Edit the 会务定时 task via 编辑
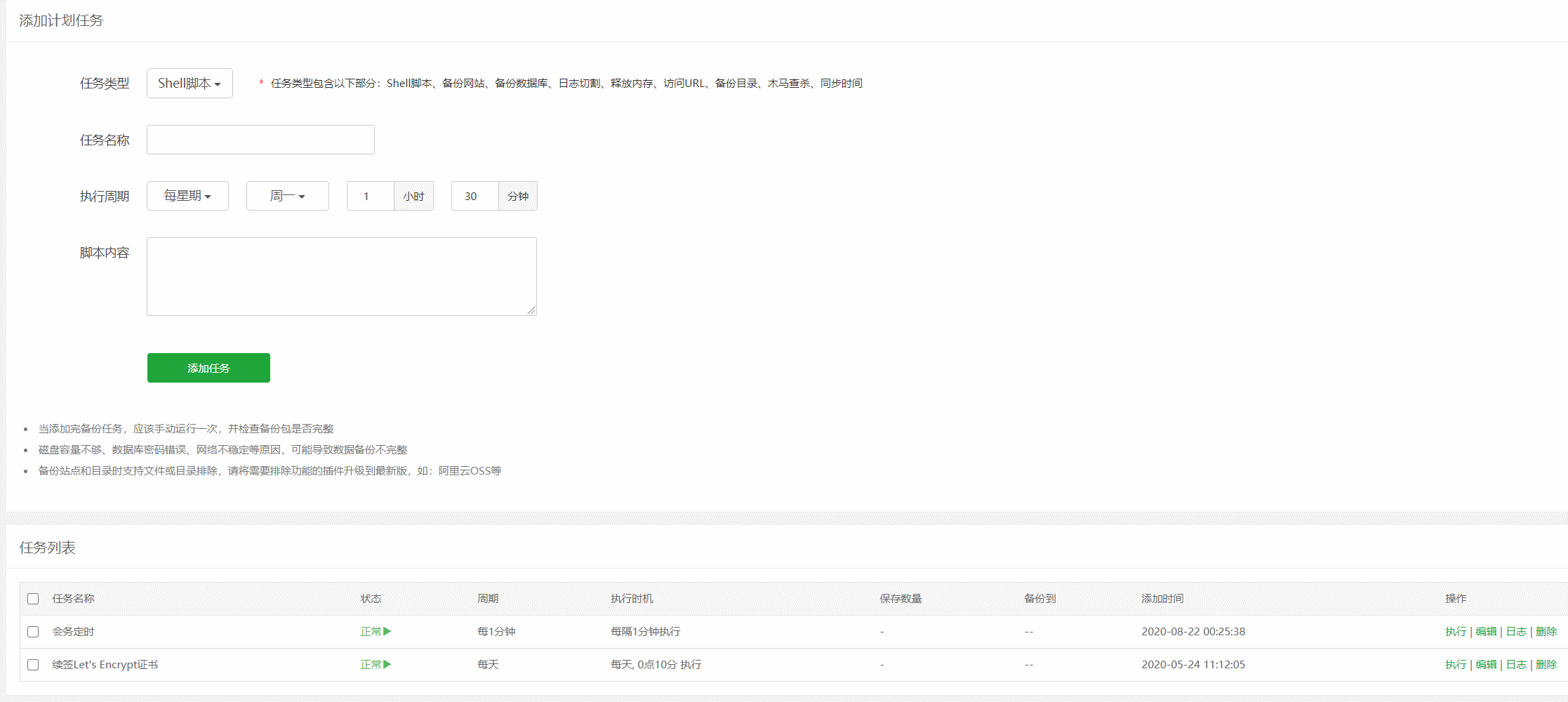This screenshot has width=1568, height=702. click(1486, 632)
